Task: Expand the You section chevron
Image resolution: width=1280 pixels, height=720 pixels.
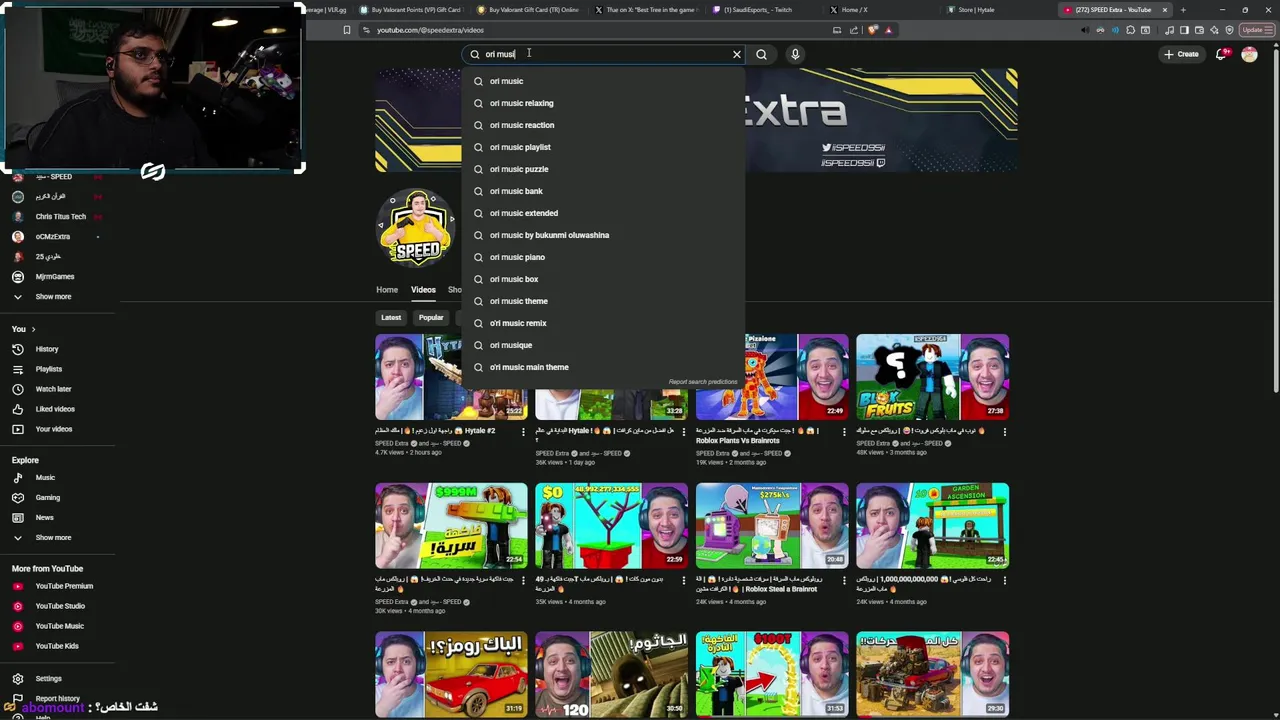Action: coord(33,329)
